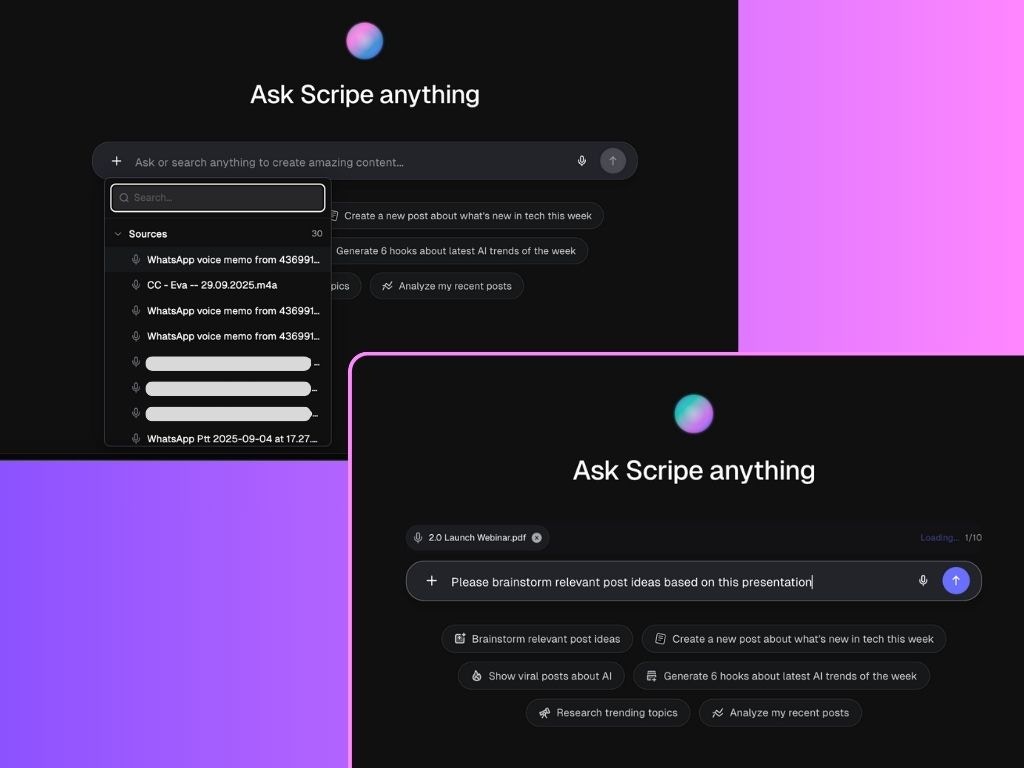Click the magnifying glass icon in the Sources search box
Viewport: 1024px width, 768px height.
[x=123, y=197]
